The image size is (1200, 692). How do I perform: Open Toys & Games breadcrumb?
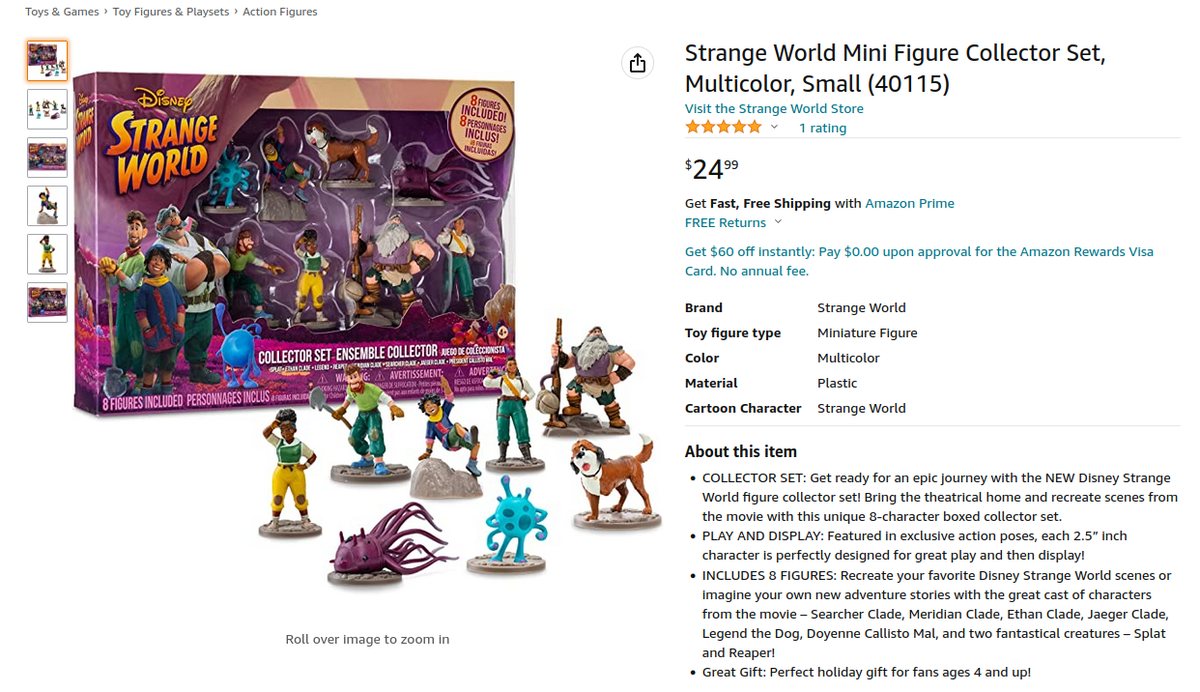point(62,12)
